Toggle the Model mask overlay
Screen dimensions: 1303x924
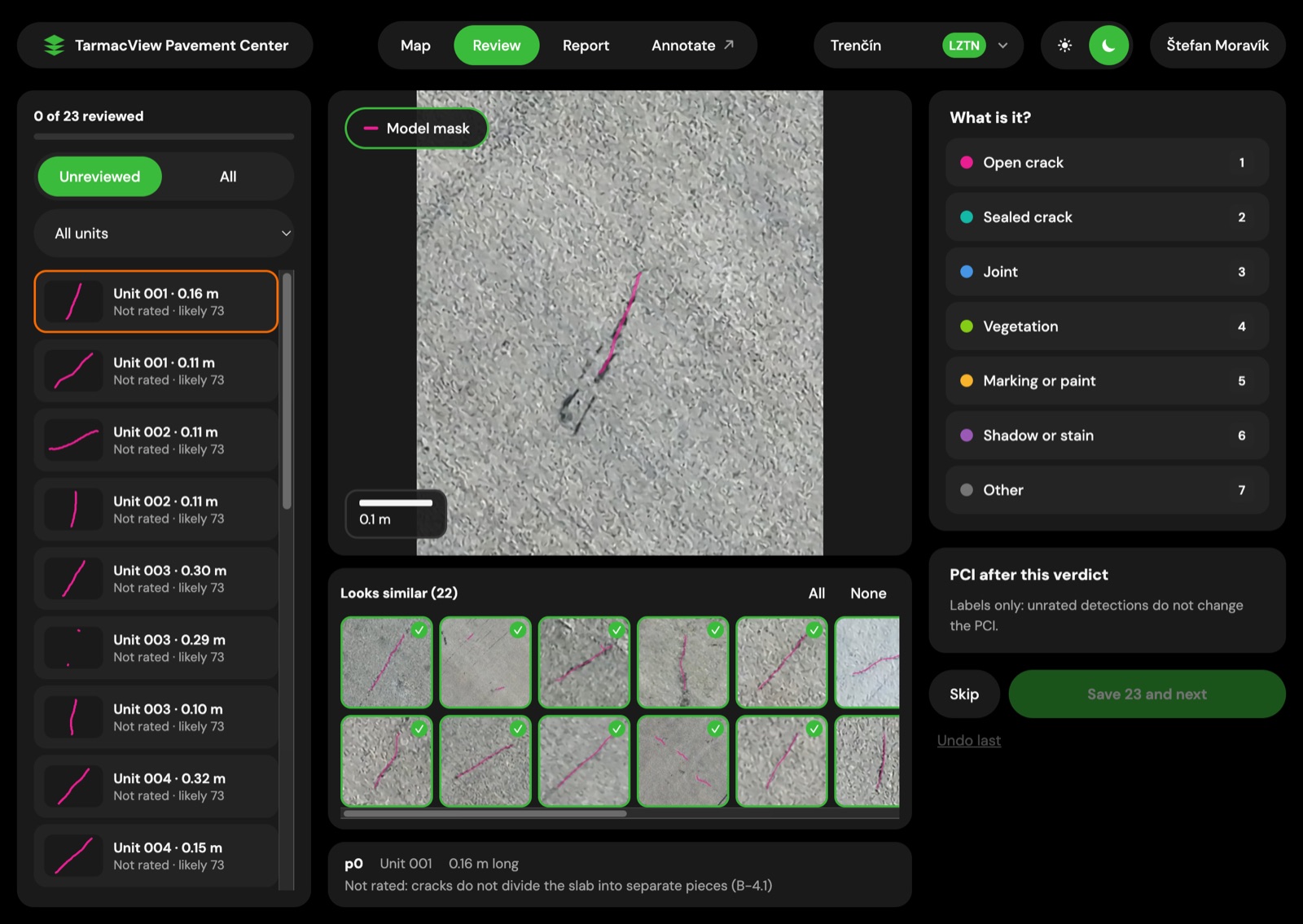tap(416, 128)
